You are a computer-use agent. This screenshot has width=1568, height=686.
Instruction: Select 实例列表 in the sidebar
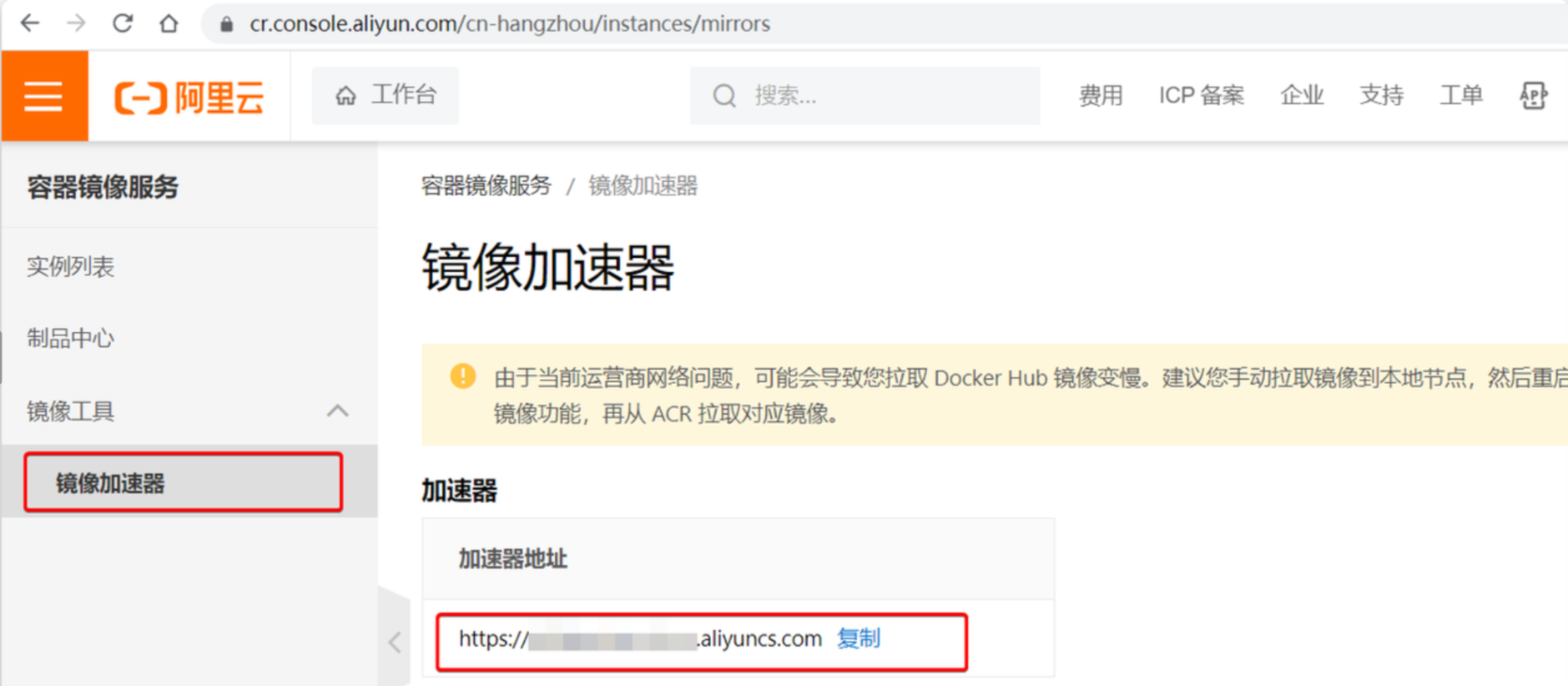(x=71, y=267)
